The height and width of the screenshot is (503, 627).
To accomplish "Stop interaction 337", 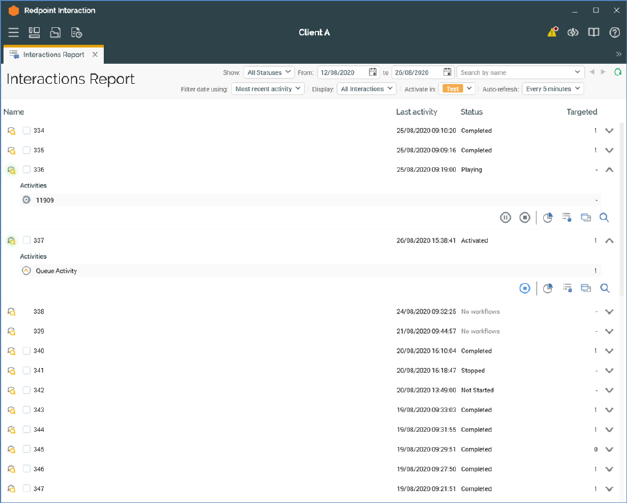I will coord(525,288).
